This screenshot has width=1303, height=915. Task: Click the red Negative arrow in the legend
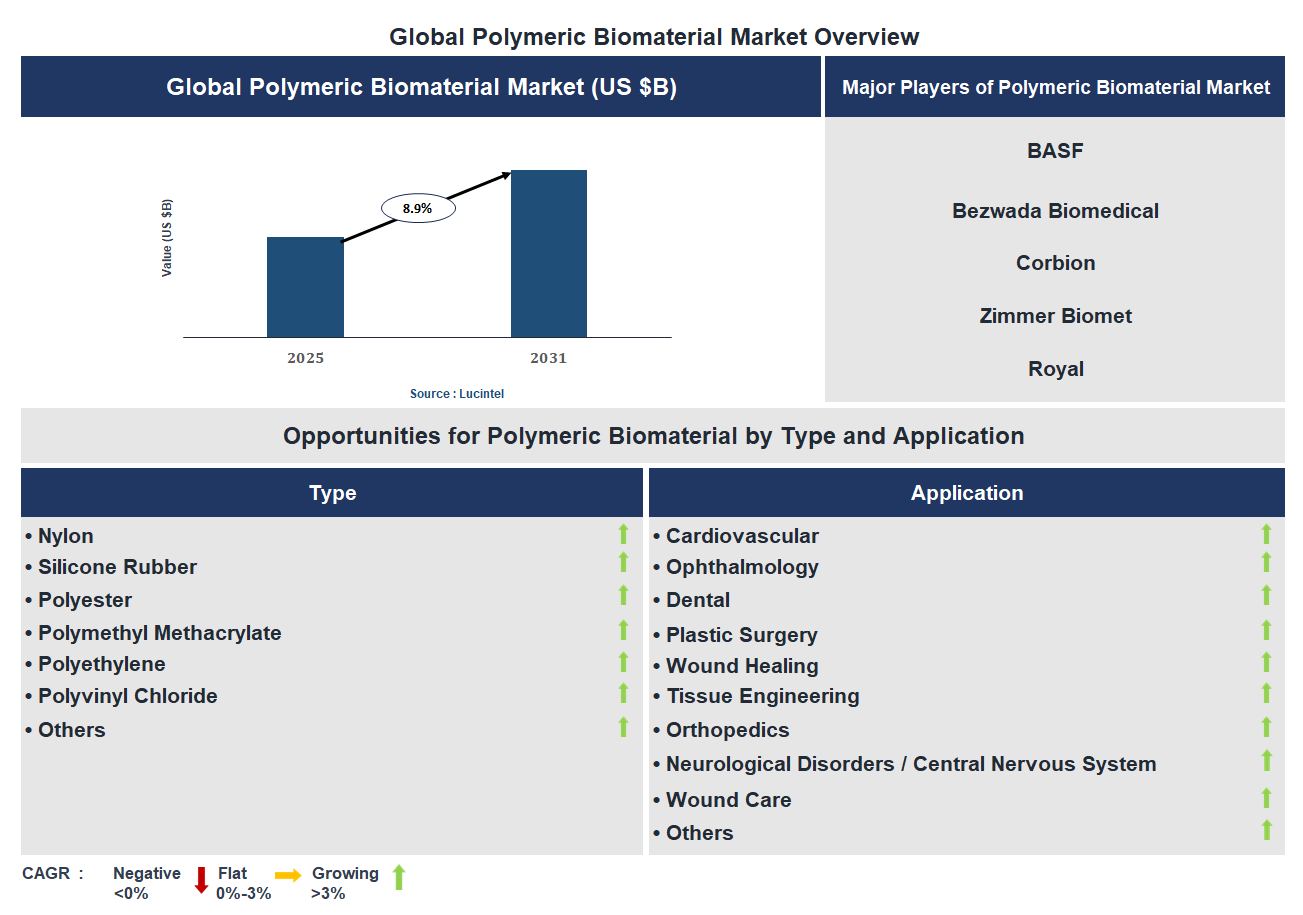pos(200,880)
